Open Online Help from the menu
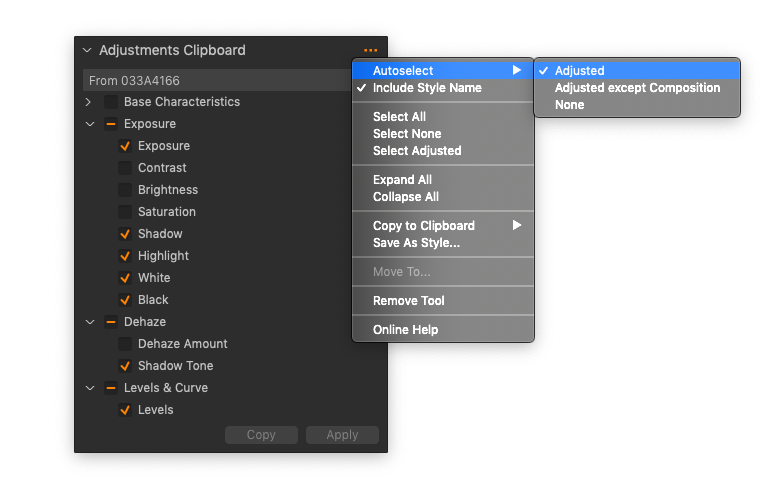The width and height of the screenshot is (763, 484). 443,330
